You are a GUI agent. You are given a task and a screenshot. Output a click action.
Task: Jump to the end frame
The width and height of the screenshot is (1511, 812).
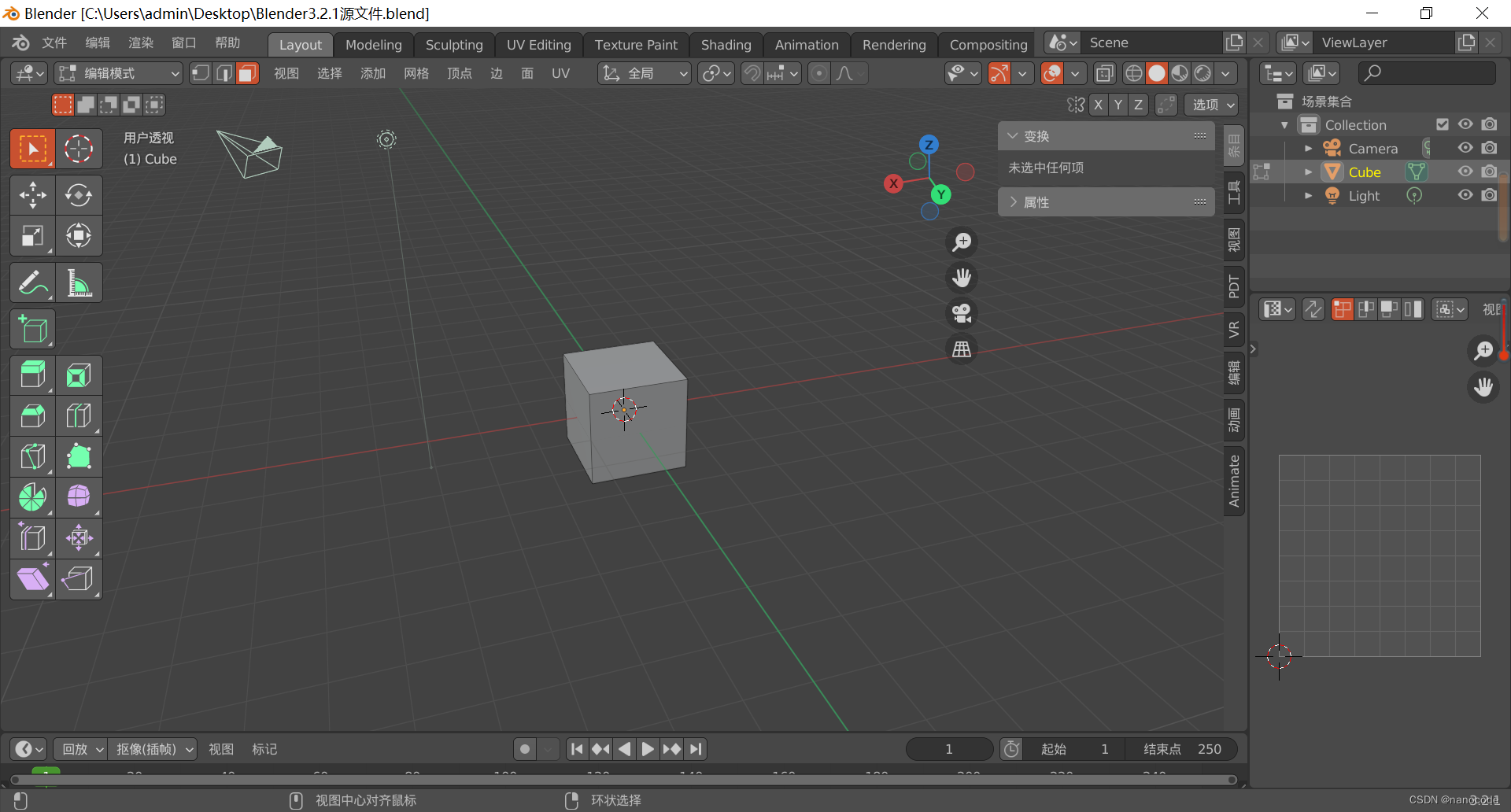696,749
